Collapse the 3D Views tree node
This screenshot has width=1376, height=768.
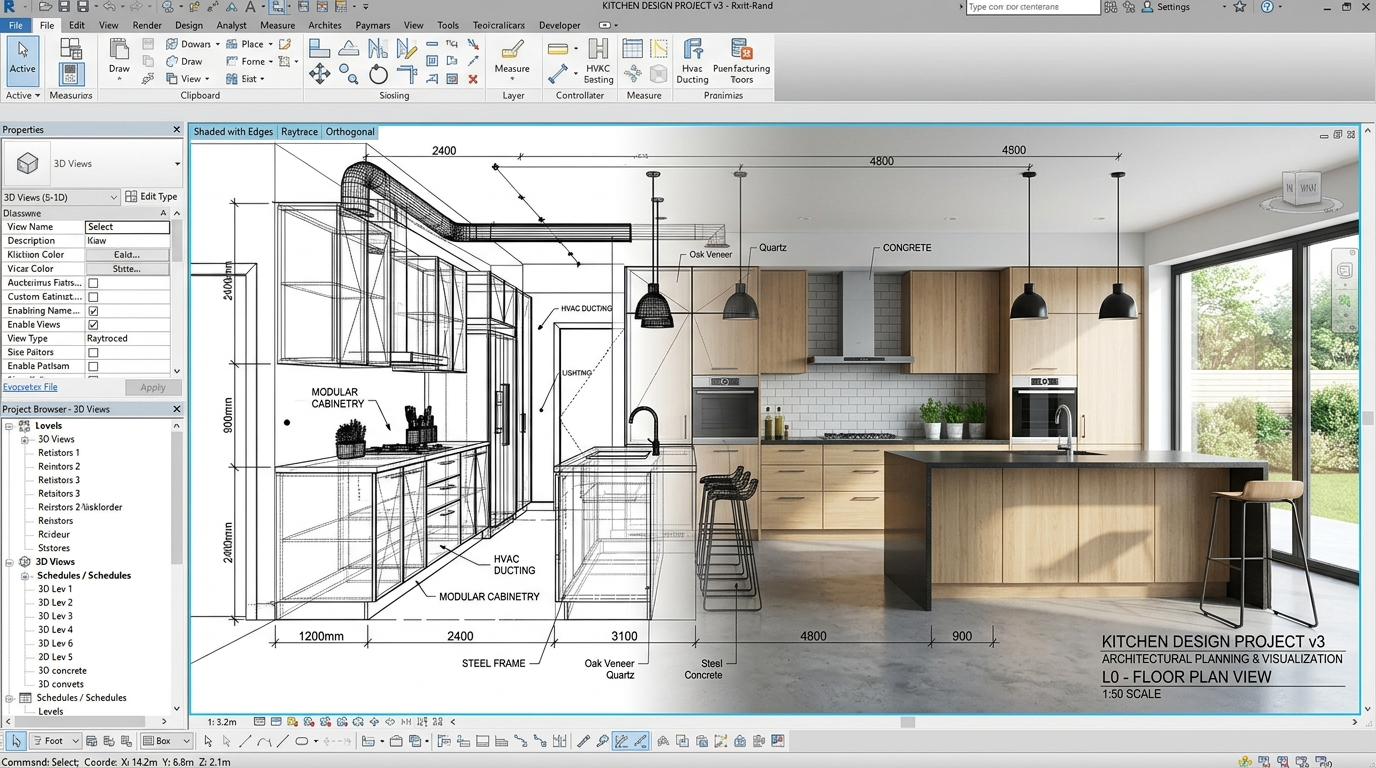coord(9,562)
